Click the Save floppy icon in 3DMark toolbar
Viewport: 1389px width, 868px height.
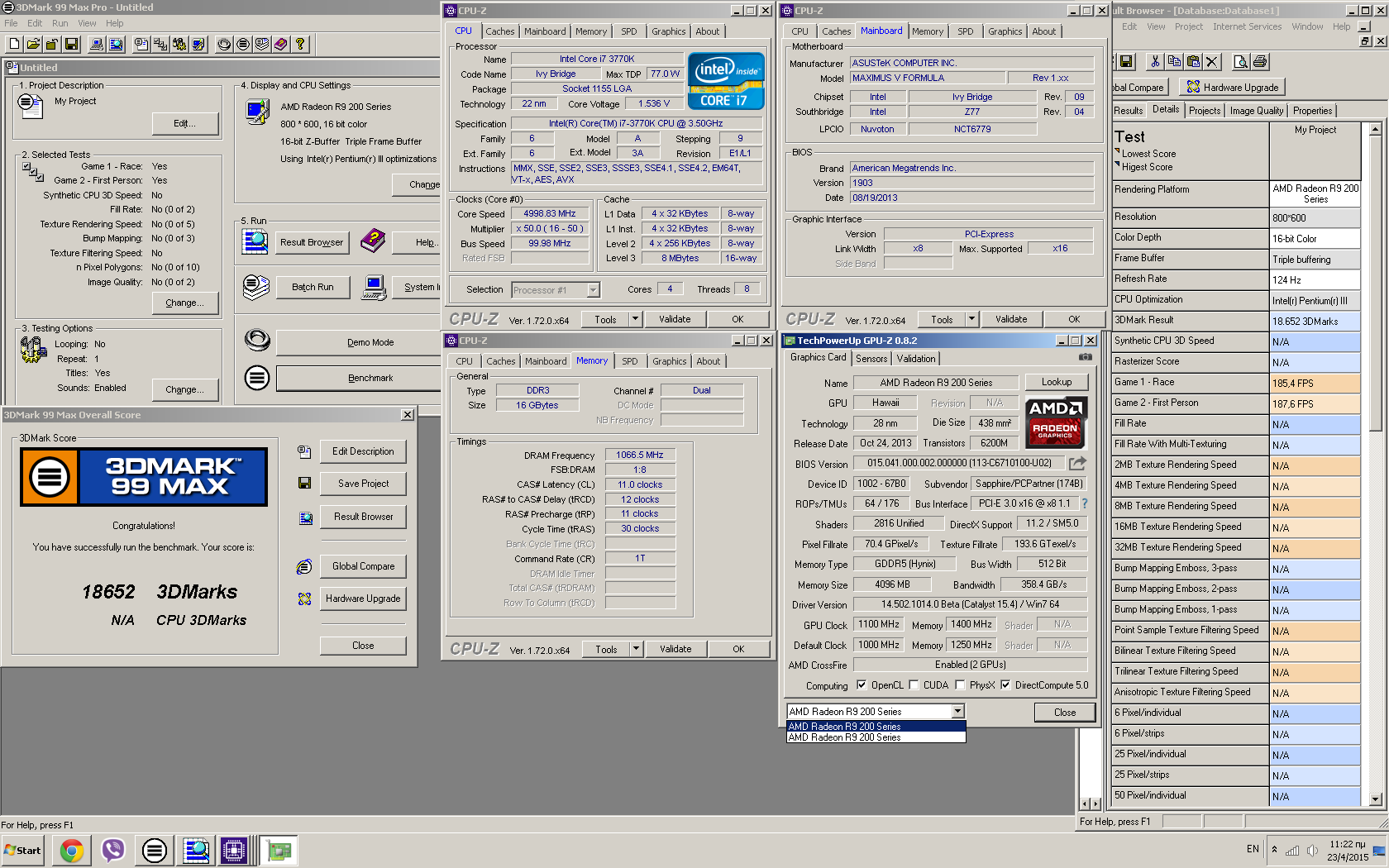[x=72, y=44]
